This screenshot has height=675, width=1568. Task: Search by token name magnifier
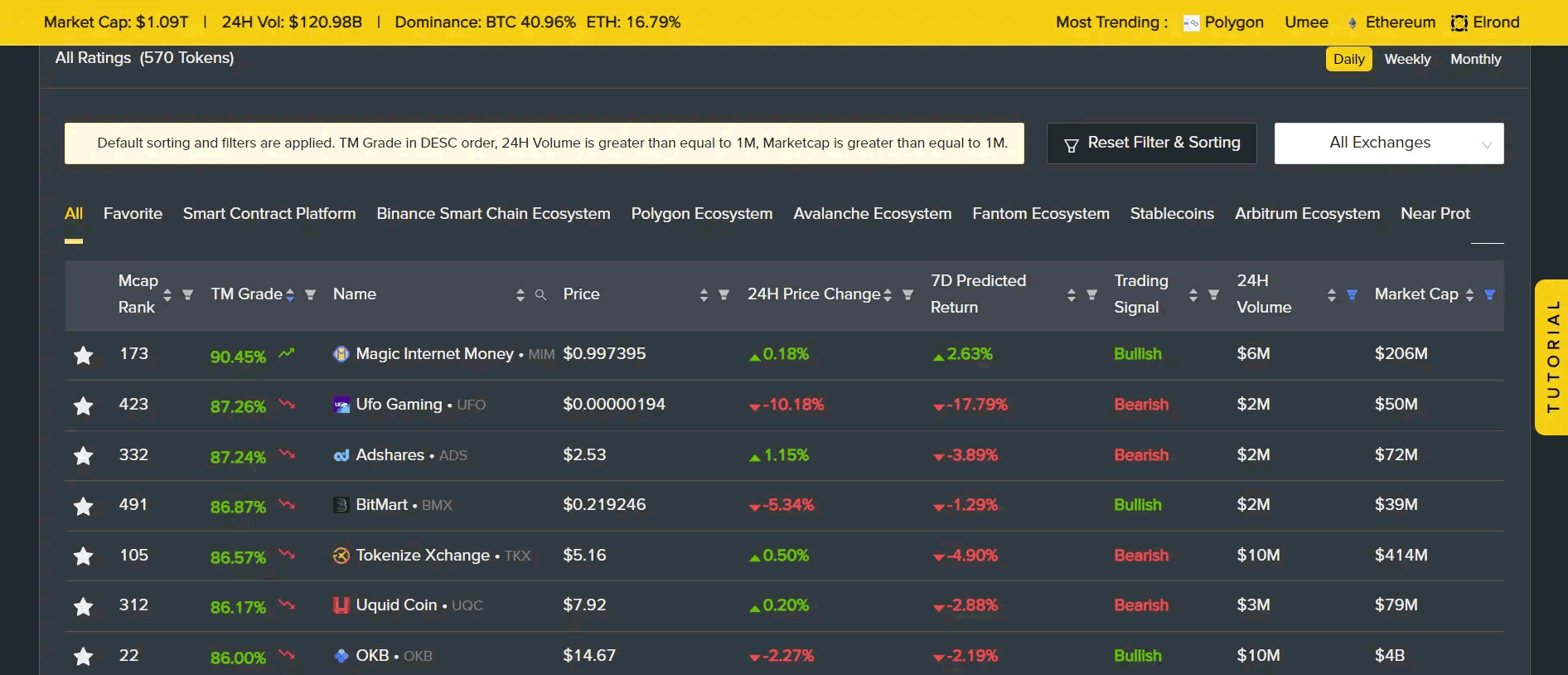(x=541, y=295)
